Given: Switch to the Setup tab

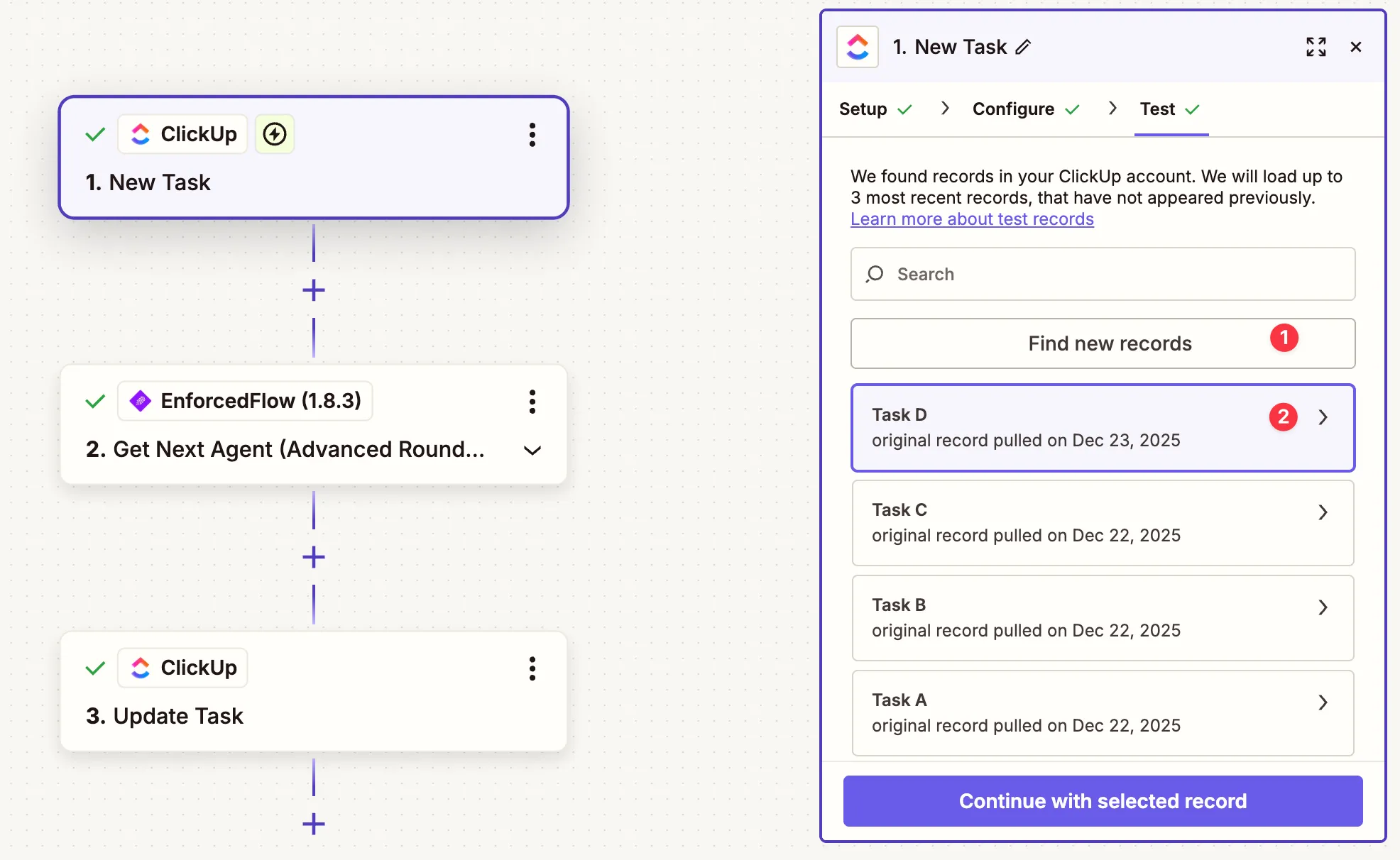Looking at the screenshot, I should point(862,109).
